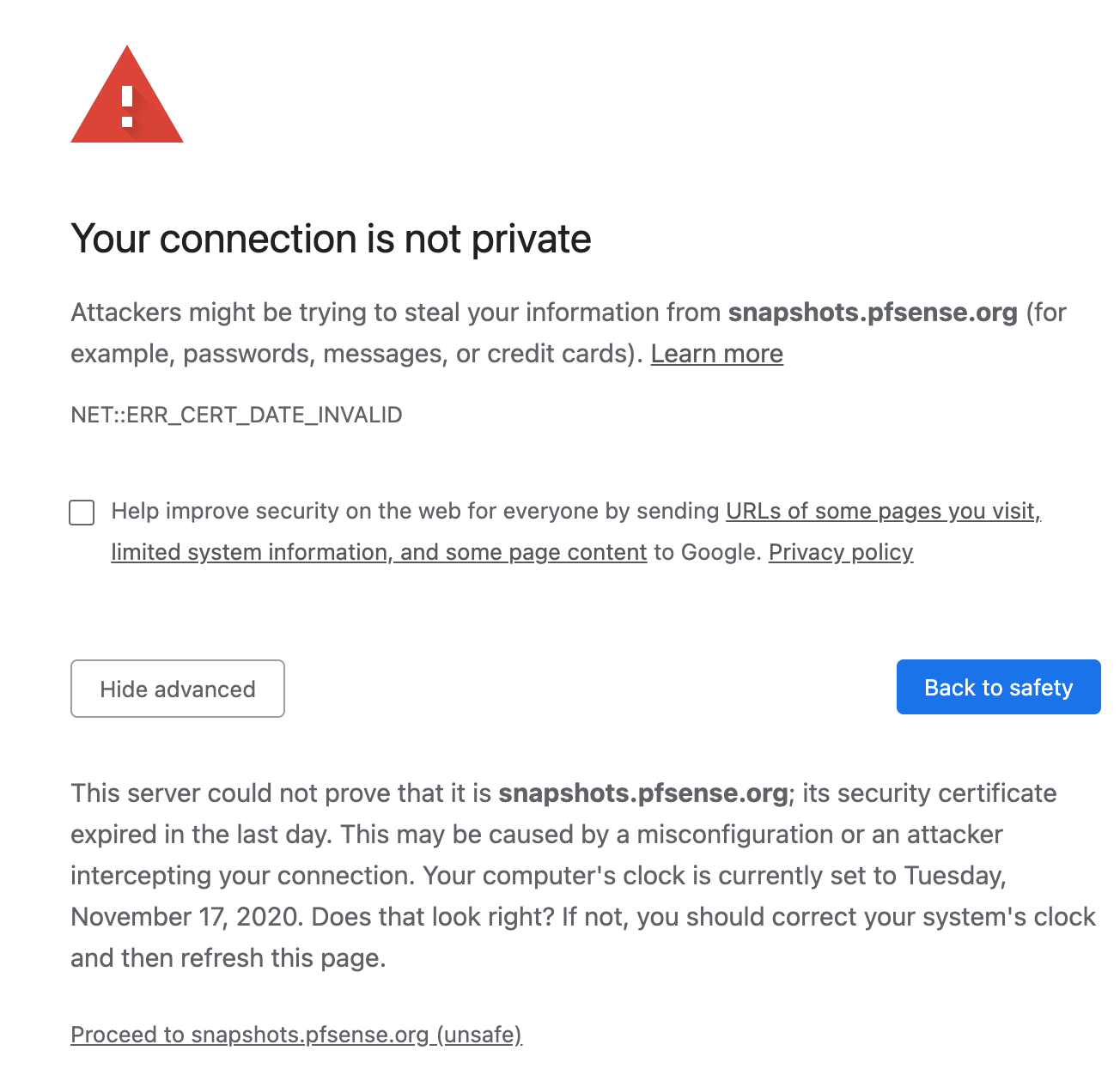Image resolution: width=1120 pixels, height=1087 pixels.
Task: Click 'Your connection is not private' heading
Action: coord(331,239)
